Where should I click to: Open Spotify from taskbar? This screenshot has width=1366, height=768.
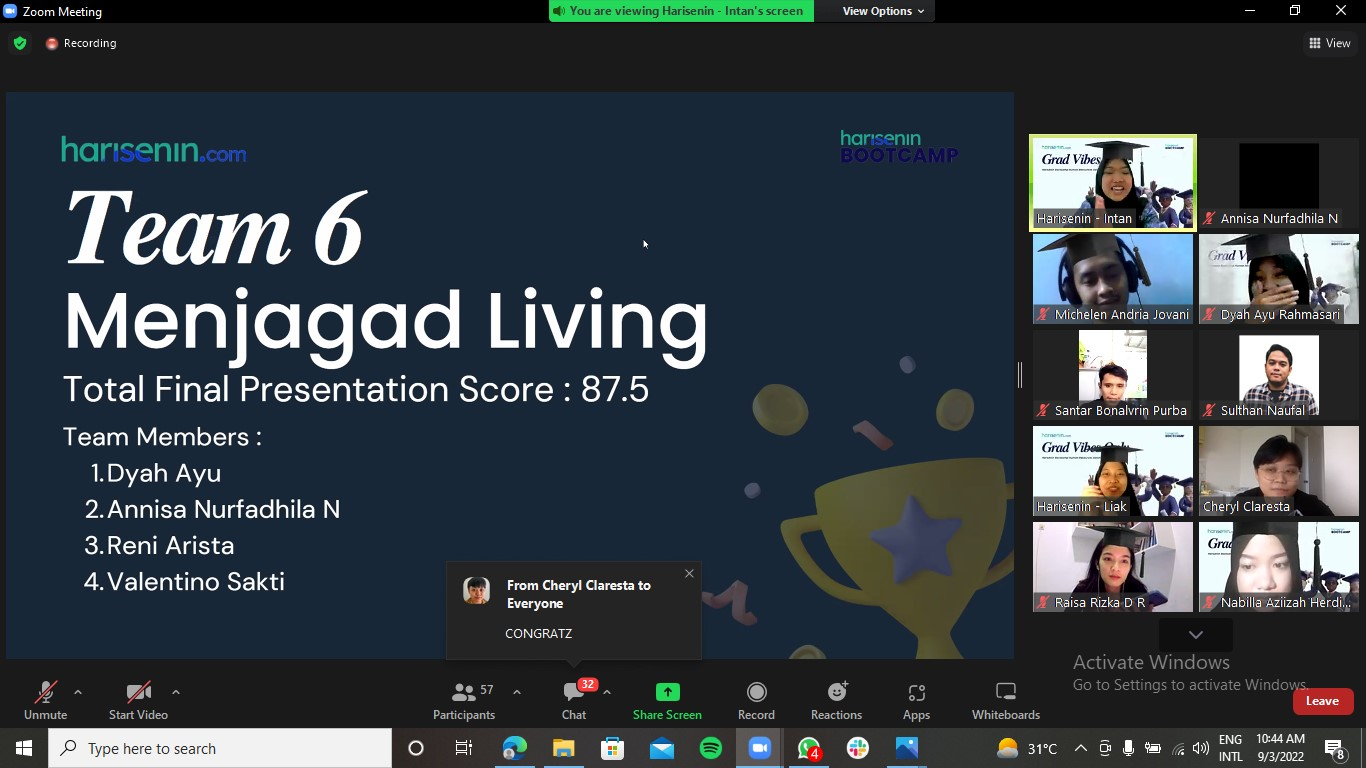coord(711,748)
